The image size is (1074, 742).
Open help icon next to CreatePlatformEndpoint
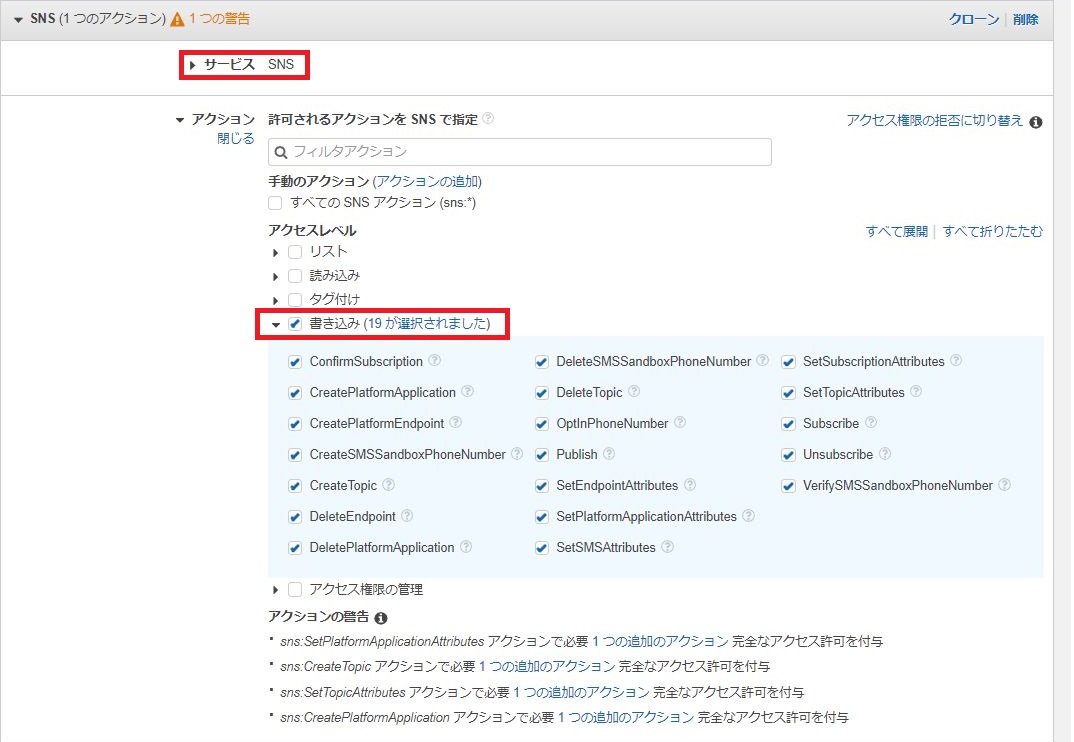(455, 422)
